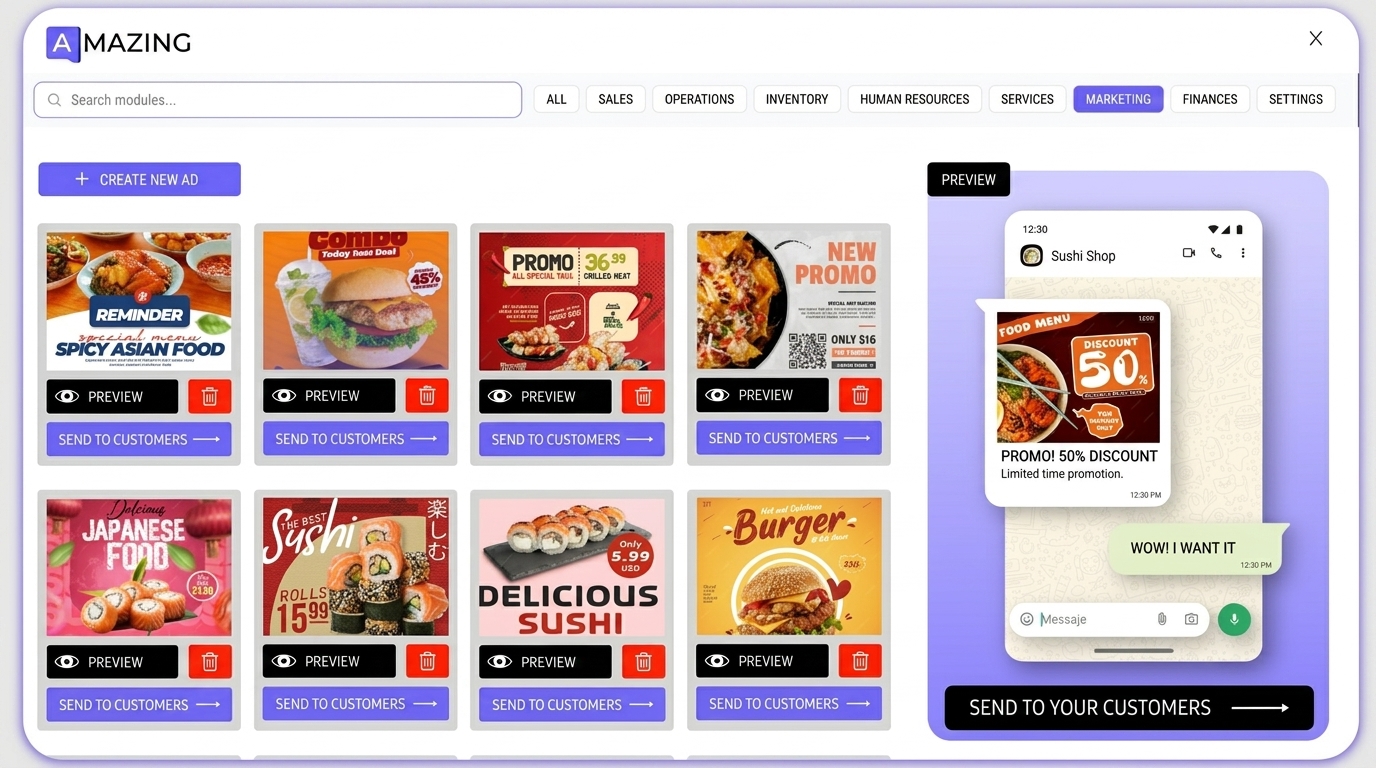Click the Amazing logo
The image size is (1376, 768).
point(118,43)
